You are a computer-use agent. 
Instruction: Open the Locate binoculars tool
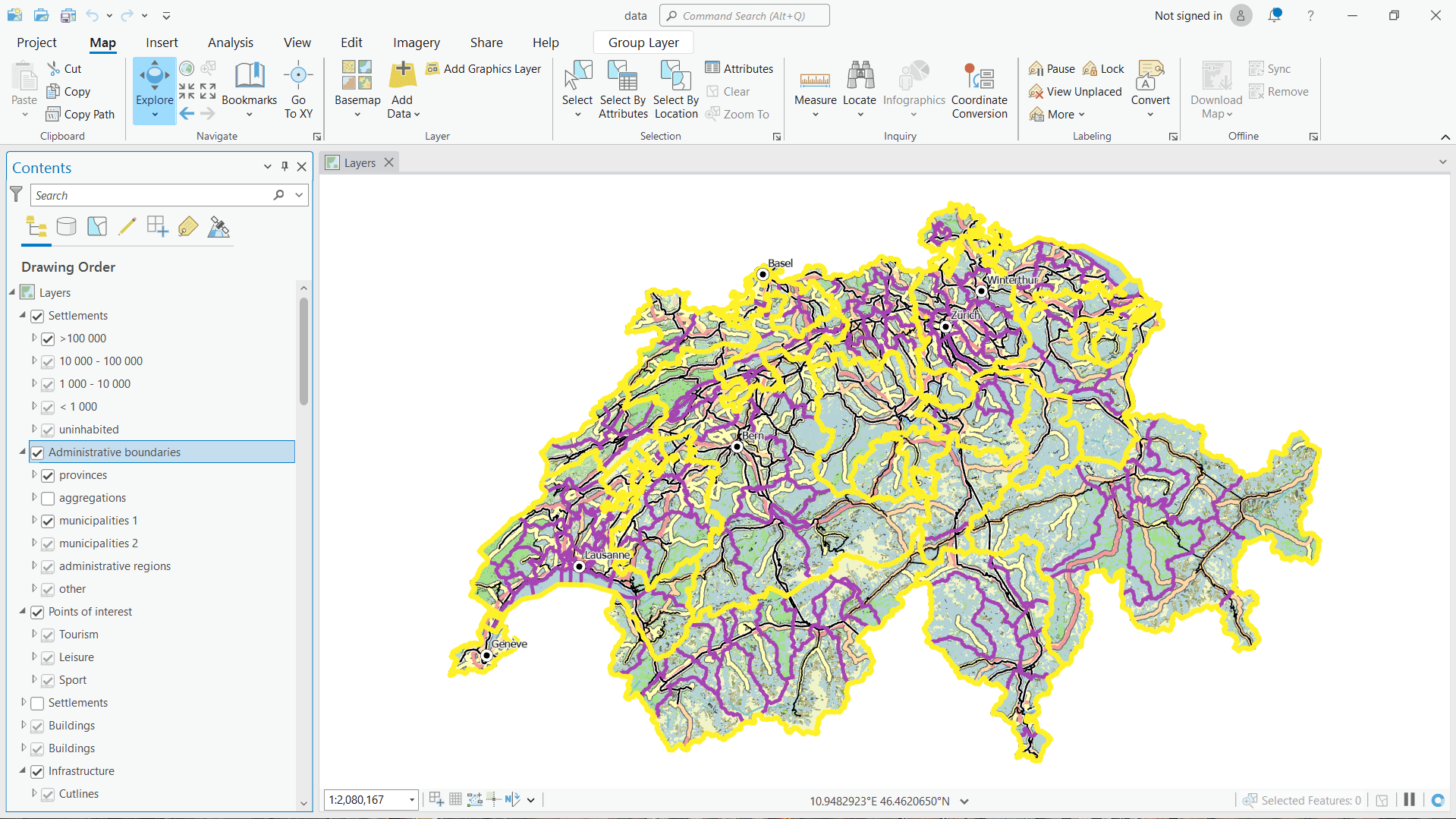click(860, 77)
